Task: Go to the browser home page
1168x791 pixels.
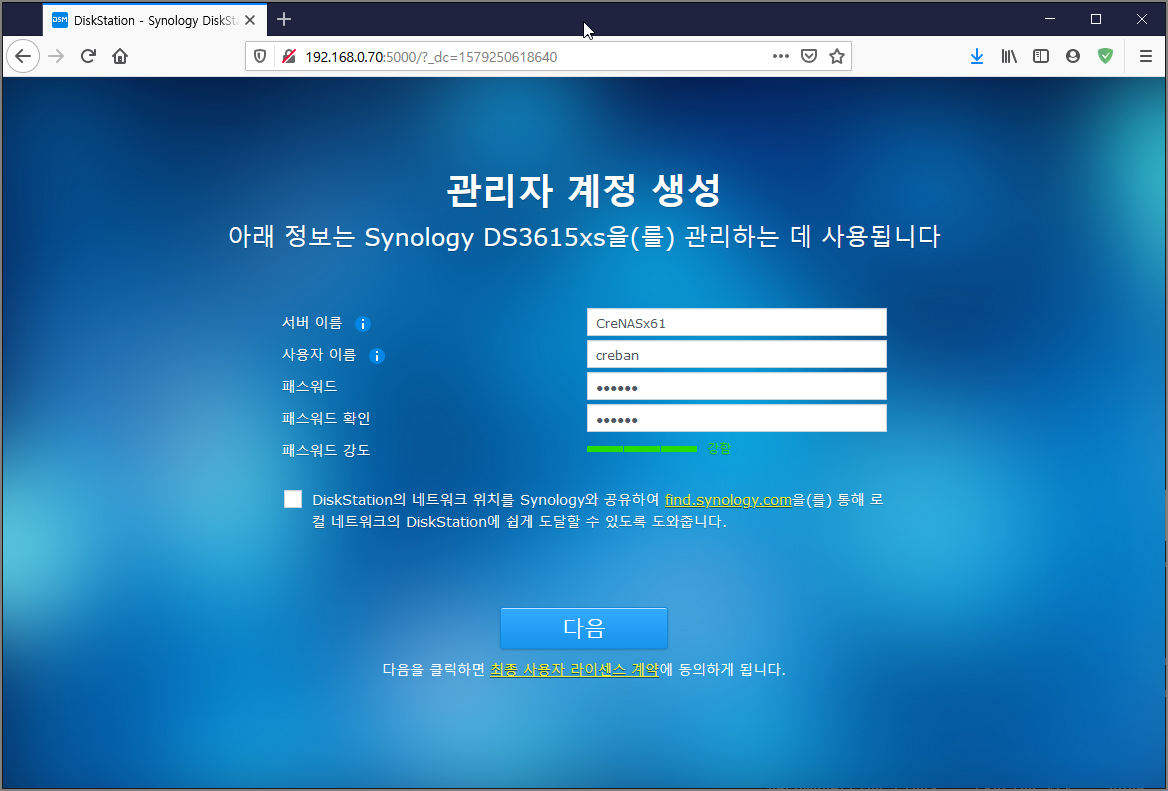Action: click(x=120, y=57)
